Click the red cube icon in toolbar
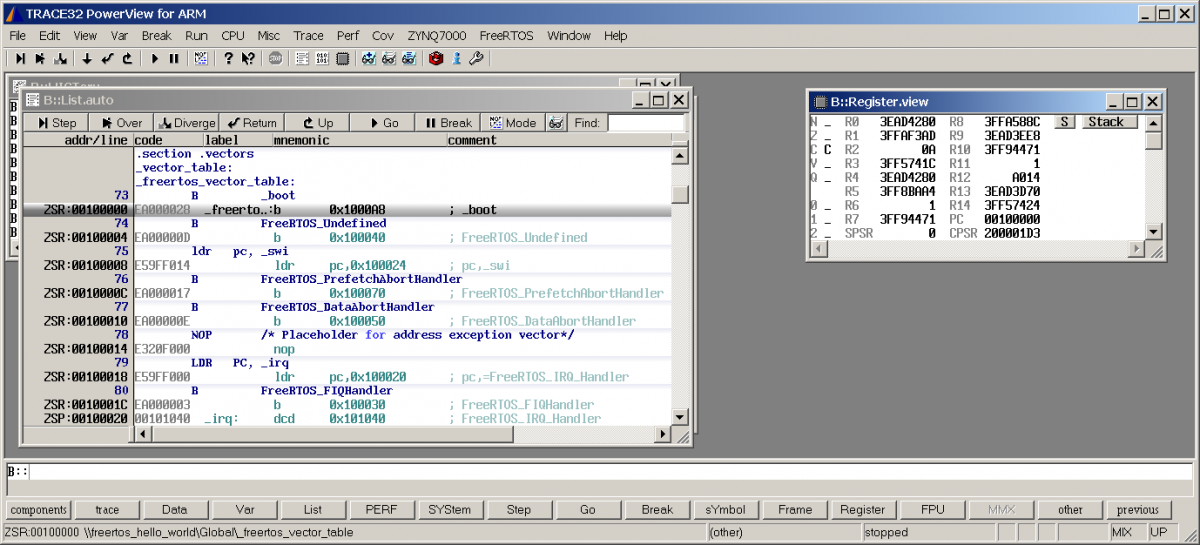Image resolution: width=1200 pixels, height=545 pixels. pos(436,59)
